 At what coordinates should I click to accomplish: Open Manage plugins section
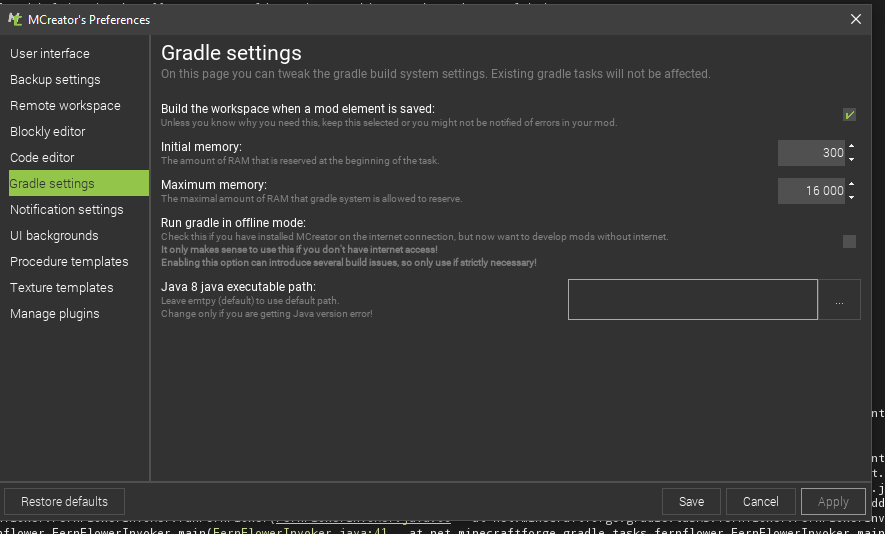55,313
